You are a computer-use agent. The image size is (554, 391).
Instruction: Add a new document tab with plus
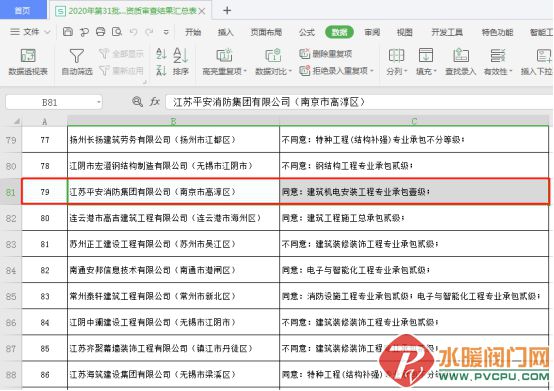click(227, 11)
